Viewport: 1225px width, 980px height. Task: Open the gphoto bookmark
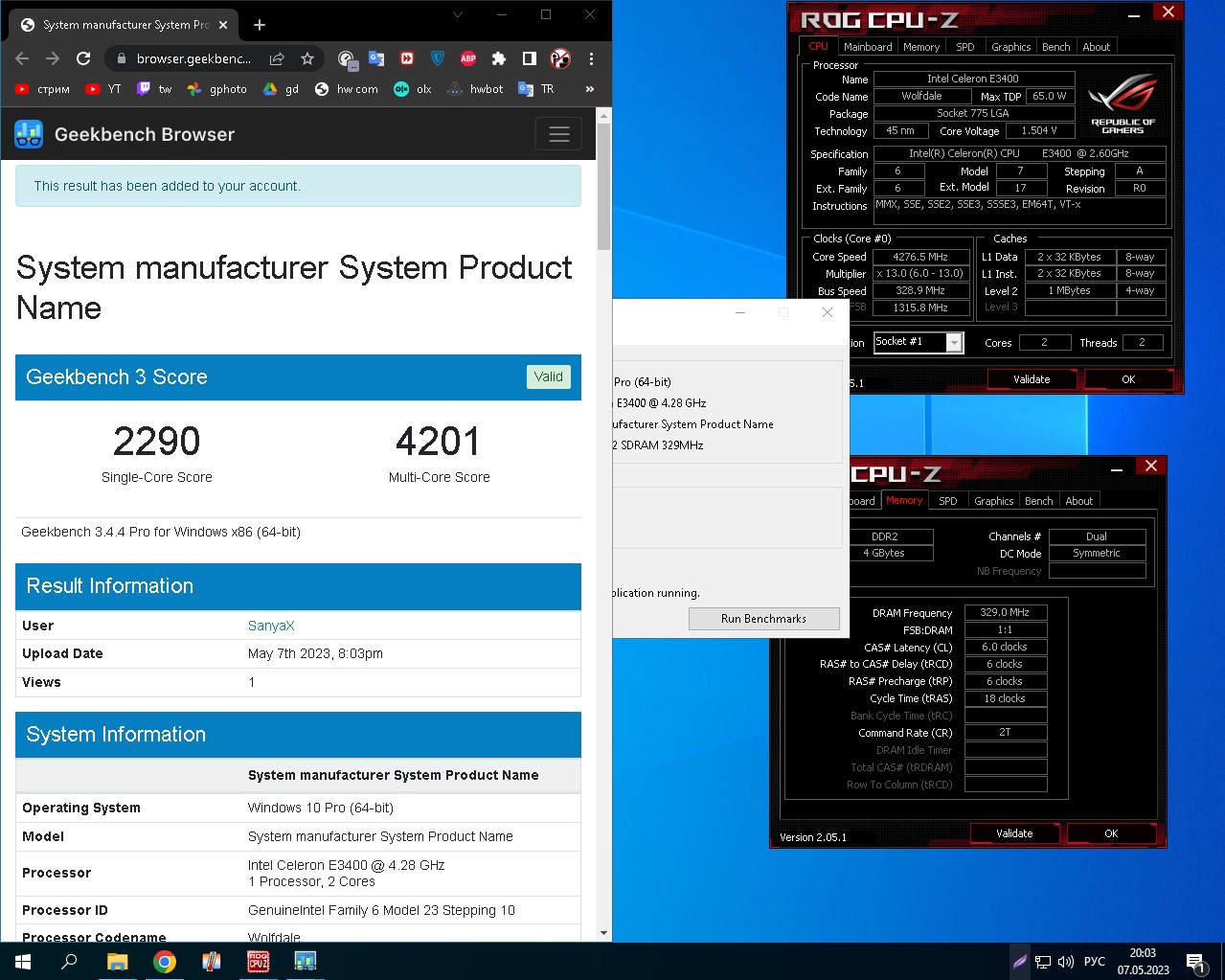click(x=217, y=89)
